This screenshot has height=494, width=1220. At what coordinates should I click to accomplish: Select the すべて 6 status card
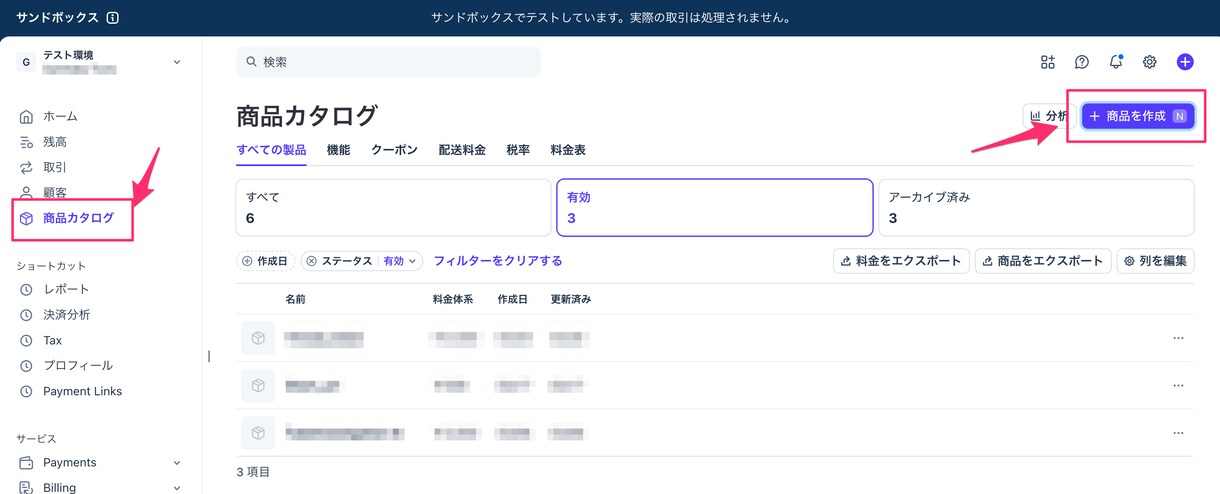393,208
